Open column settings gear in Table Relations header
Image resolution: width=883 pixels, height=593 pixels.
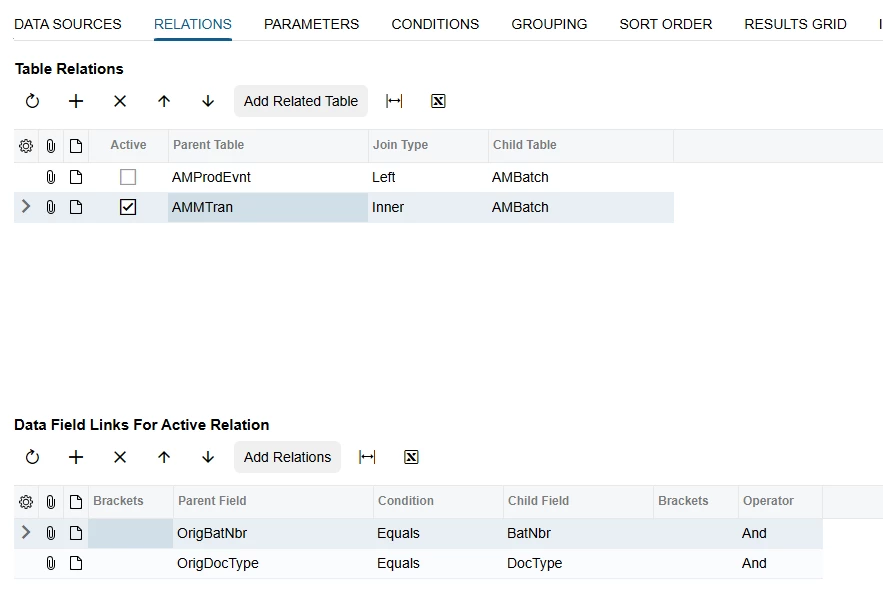click(x=26, y=146)
